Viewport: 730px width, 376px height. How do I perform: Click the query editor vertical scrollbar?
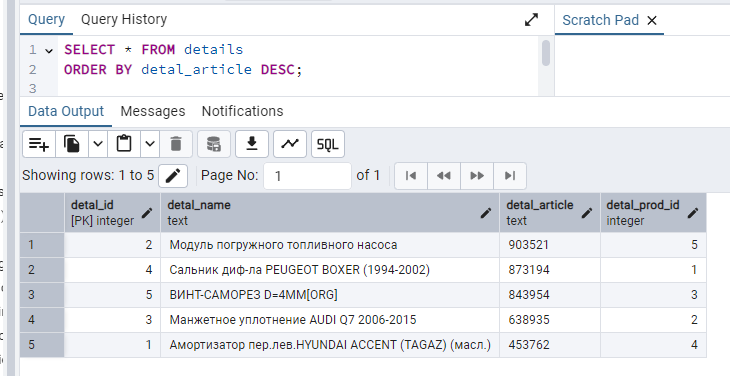coord(546,53)
